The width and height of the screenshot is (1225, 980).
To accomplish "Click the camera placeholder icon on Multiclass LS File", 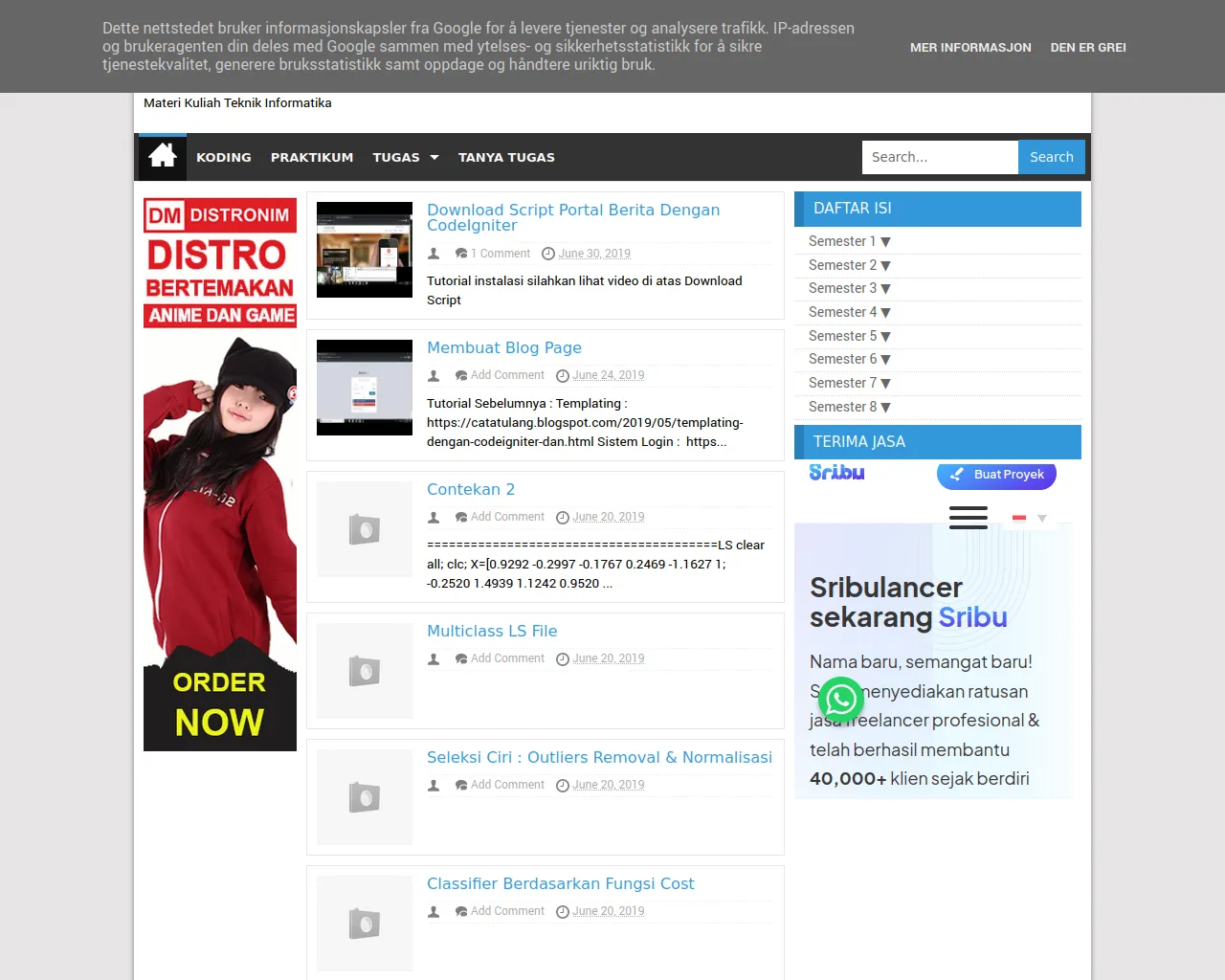I will pyautogui.click(x=364, y=671).
